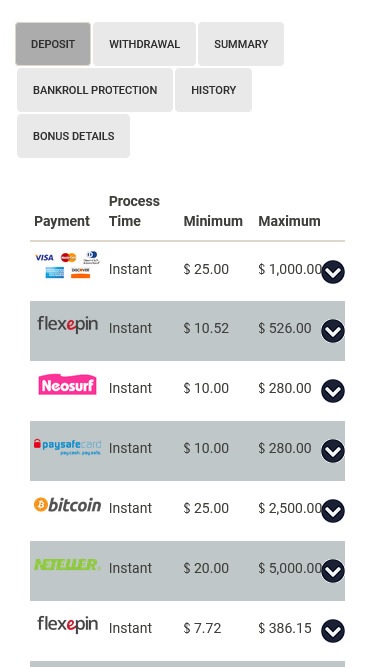Select the Deposit tab
Screen dimensions: 375x667
coord(53,44)
